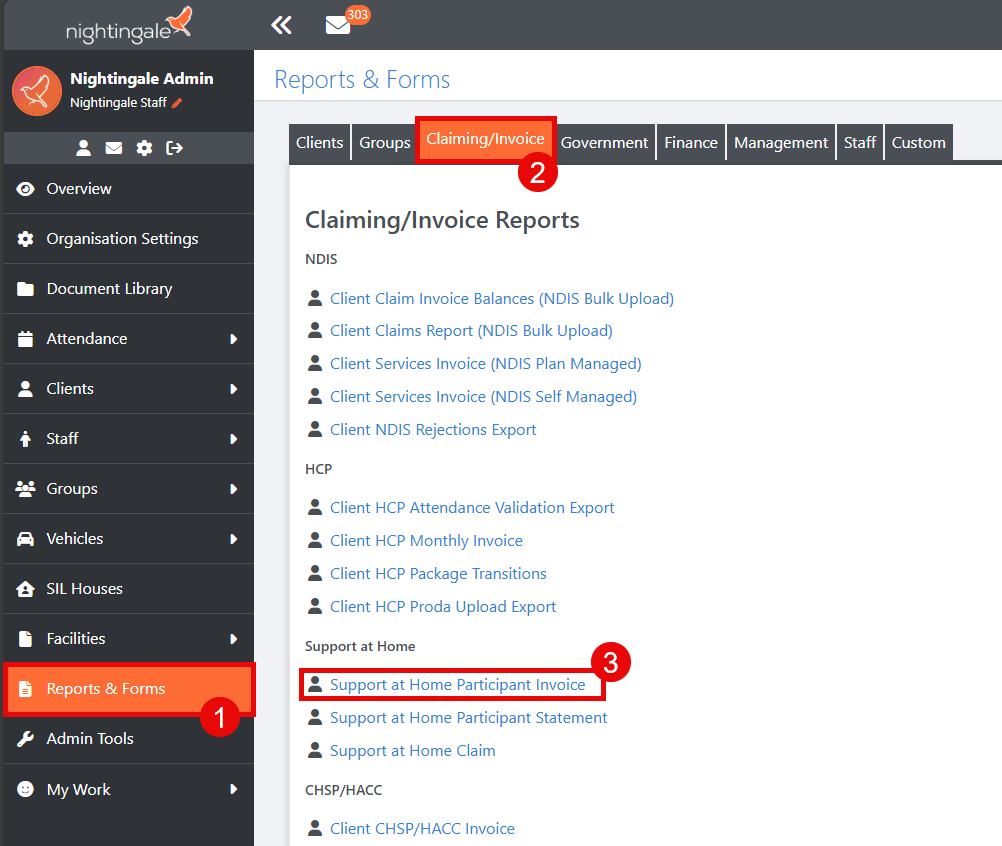Click the Groups people icon in sidebar
Screen dimensions: 1002x846
pos(25,489)
